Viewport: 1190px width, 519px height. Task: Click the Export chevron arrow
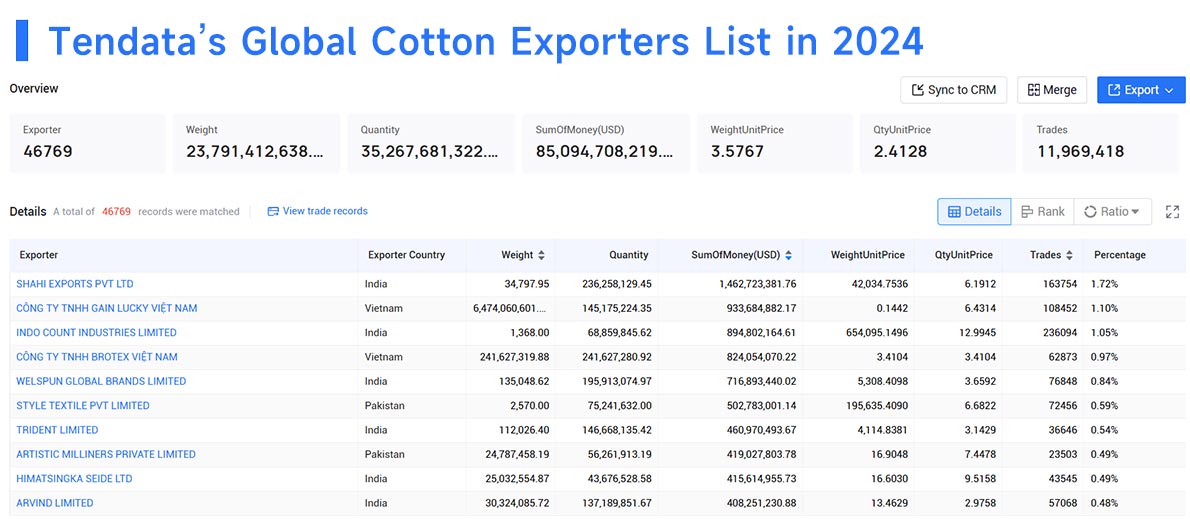1170,90
